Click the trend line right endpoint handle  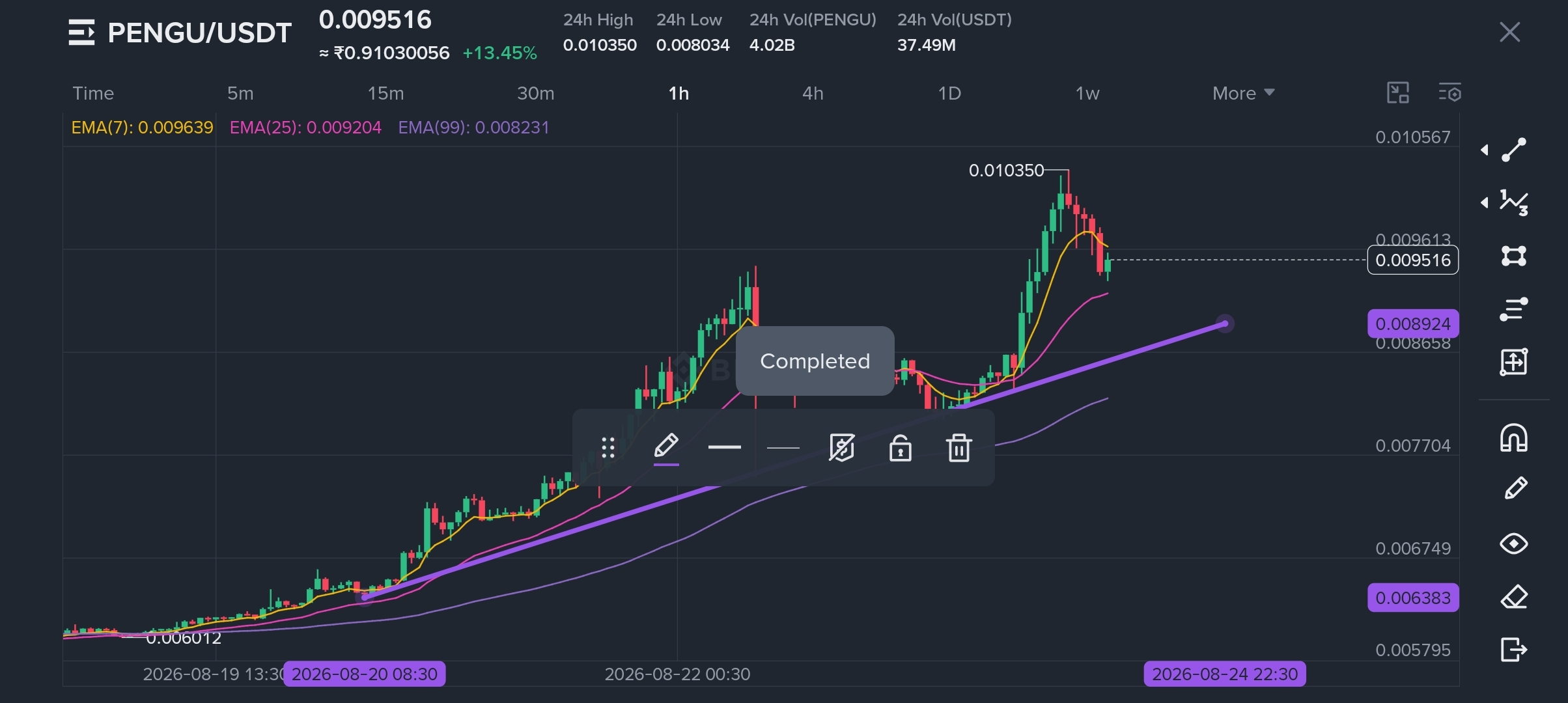pyautogui.click(x=1225, y=324)
